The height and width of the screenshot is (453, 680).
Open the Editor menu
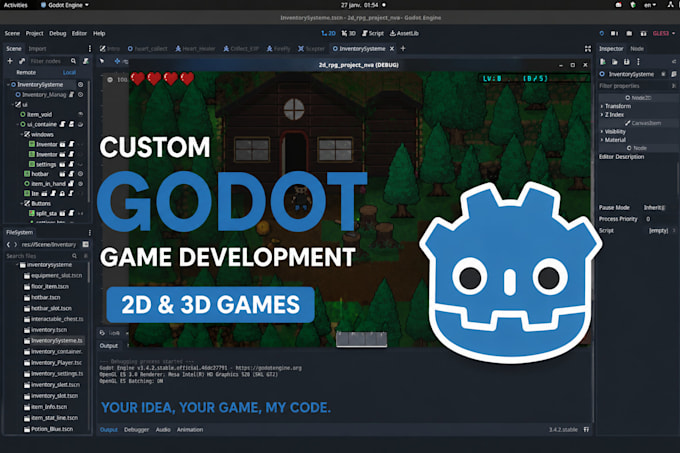coord(79,33)
